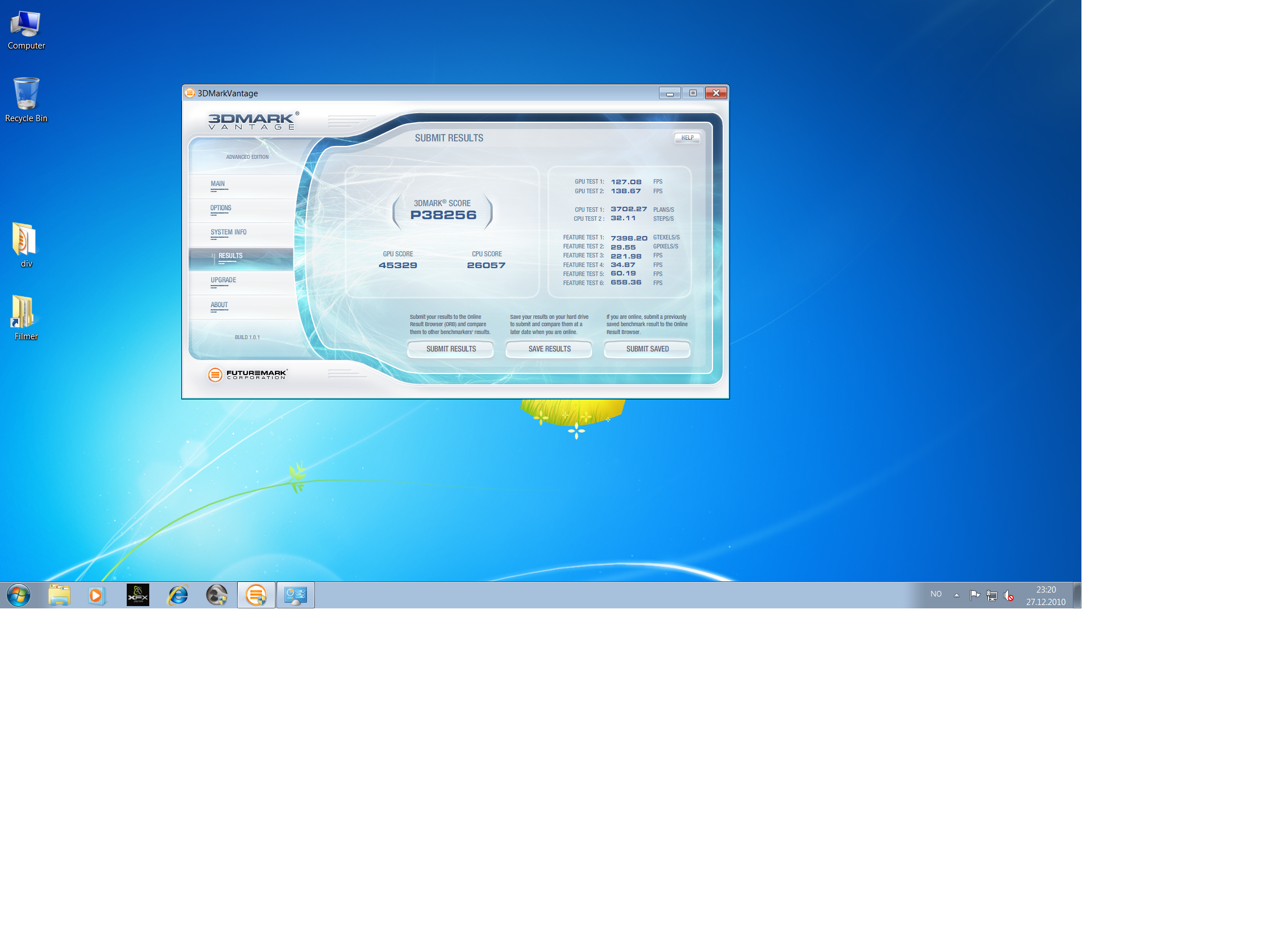Viewport: 1269px width, 952px height.
Task: Open the XFX taskbar icon
Action: pos(137,595)
